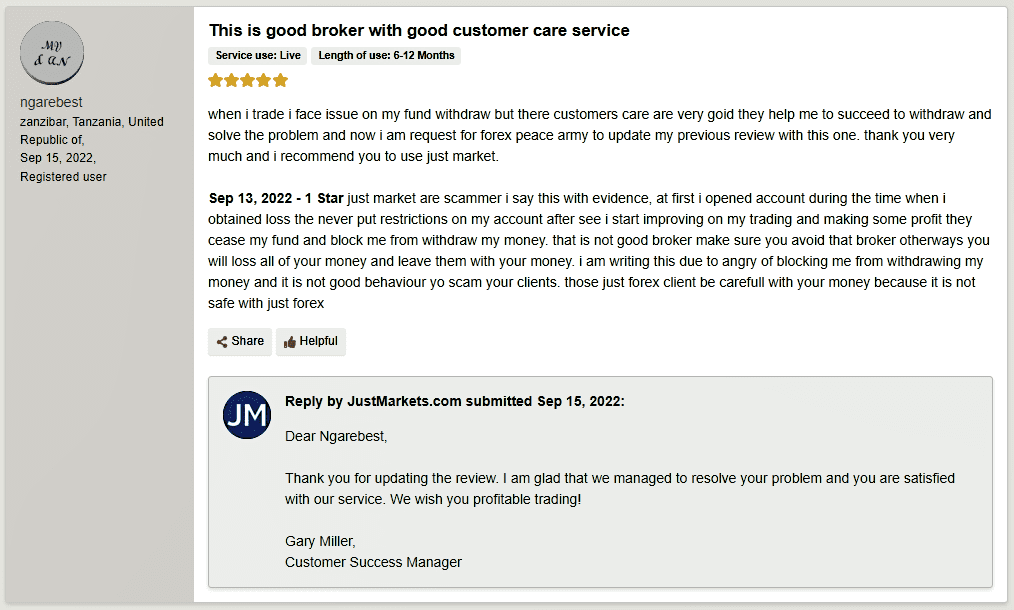
Task: Click the share icon
Action: (222, 342)
